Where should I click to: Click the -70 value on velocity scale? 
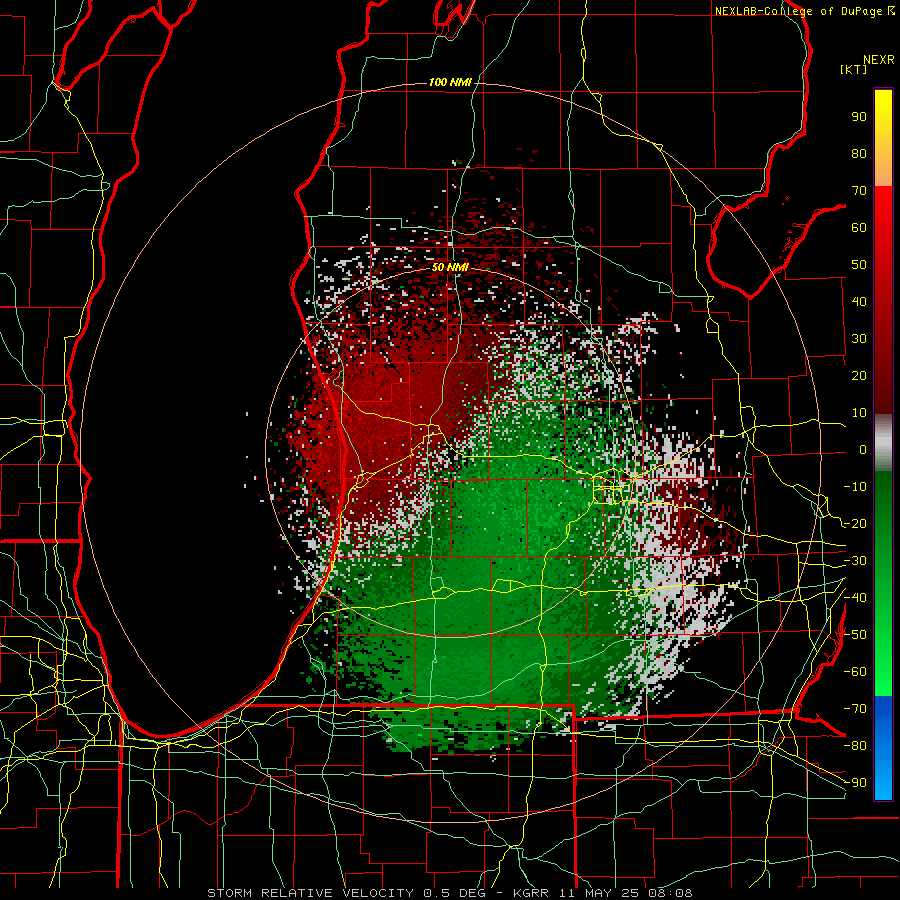(855, 709)
